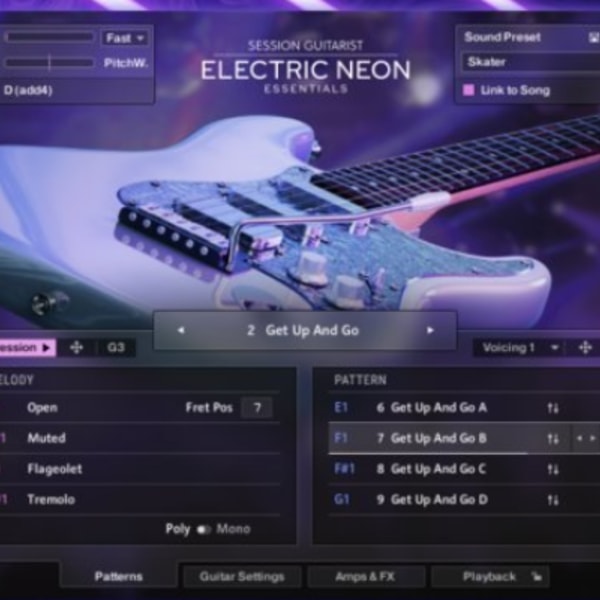Open the Skater sound preset selector
The image size is (600, 600).
tap(531, 62)
